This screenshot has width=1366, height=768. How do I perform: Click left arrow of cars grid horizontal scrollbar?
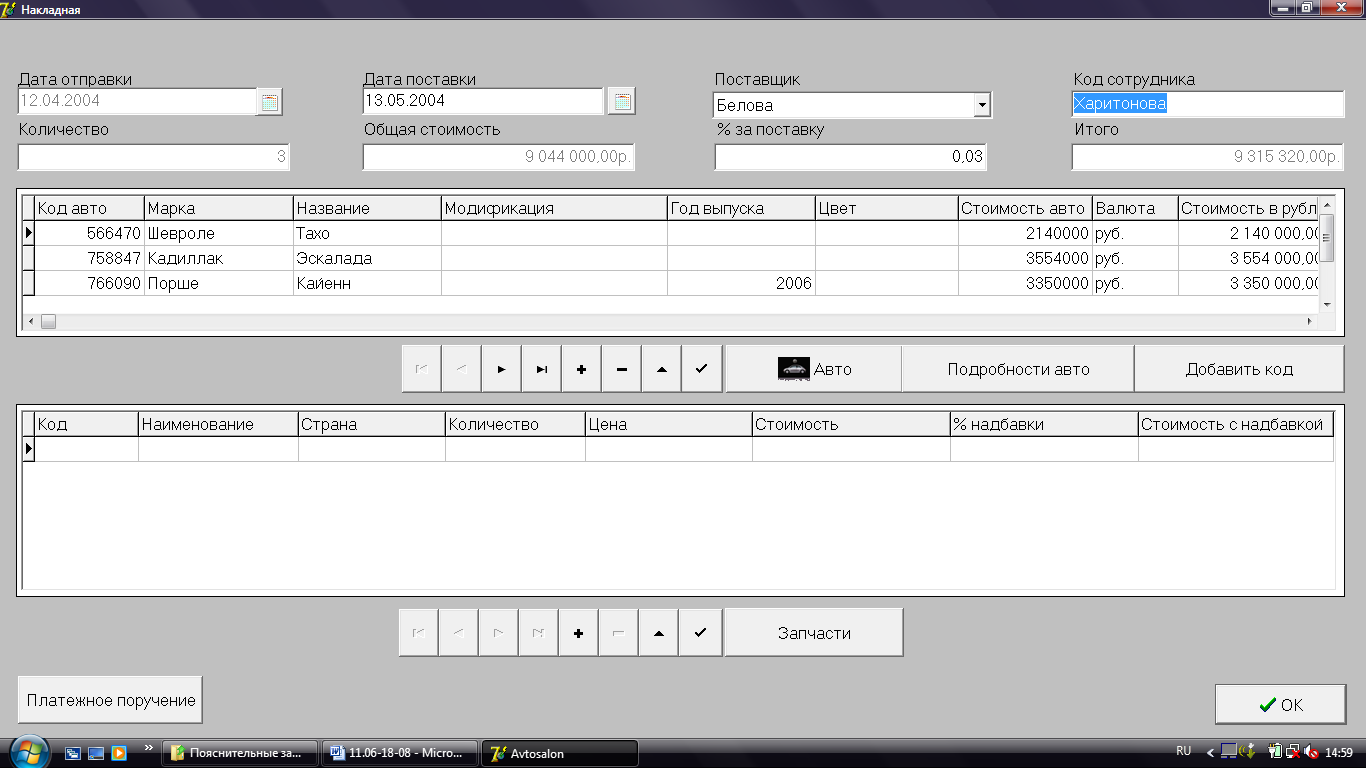31,322
